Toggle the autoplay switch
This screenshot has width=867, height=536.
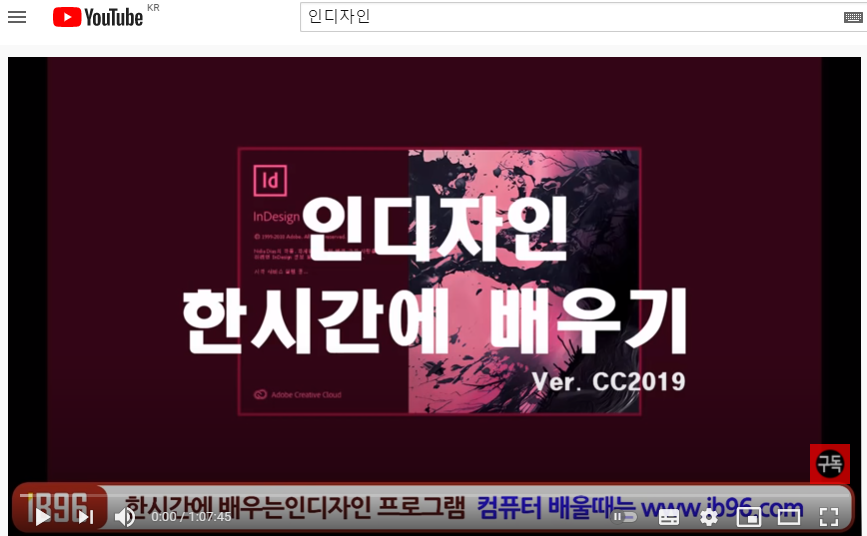(x=624, y=517)
